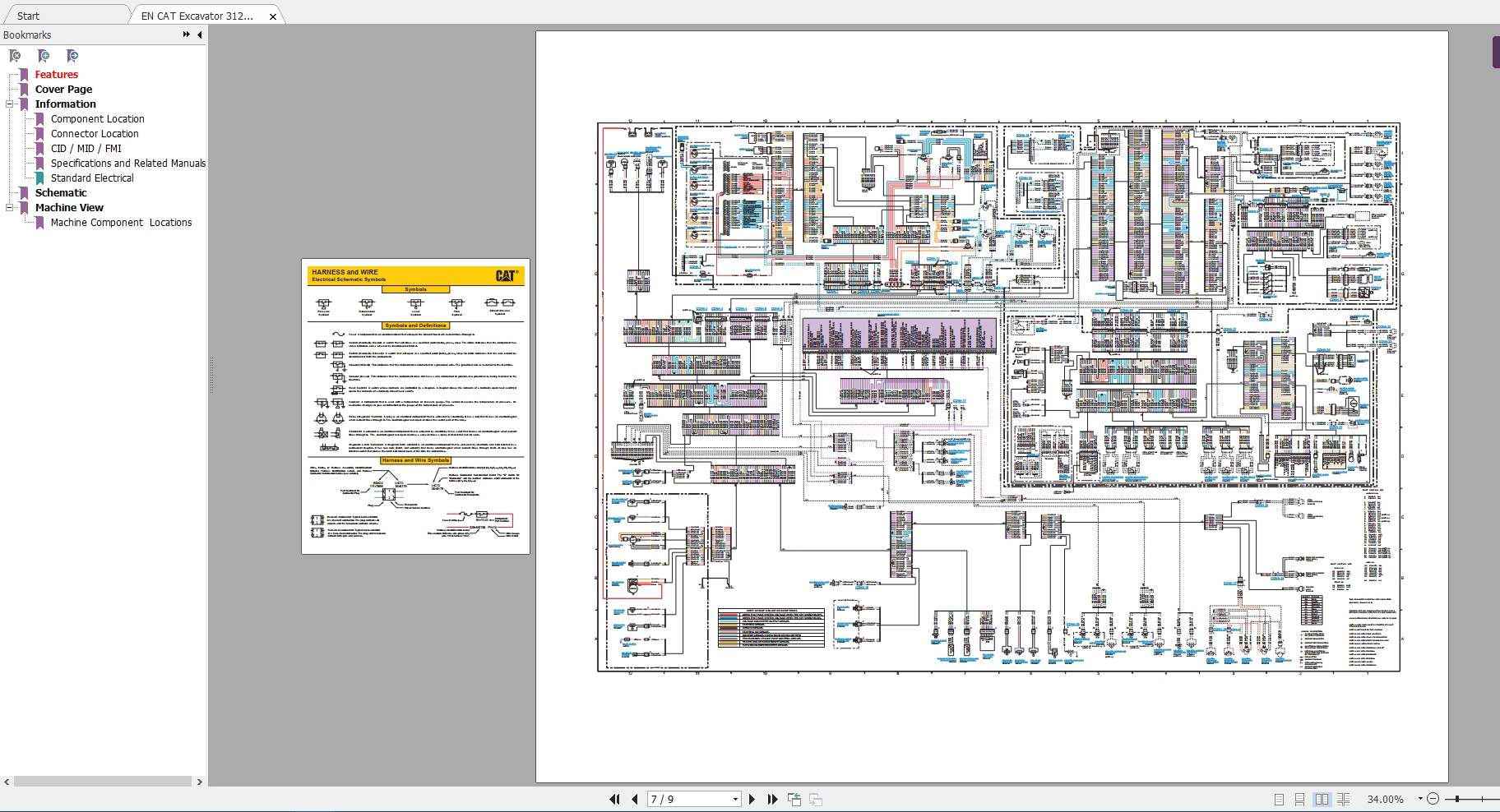This screenshot has width=1500, height=812.
Task: Click the CAT logo on symbols page
Action: tap(506, 275)
